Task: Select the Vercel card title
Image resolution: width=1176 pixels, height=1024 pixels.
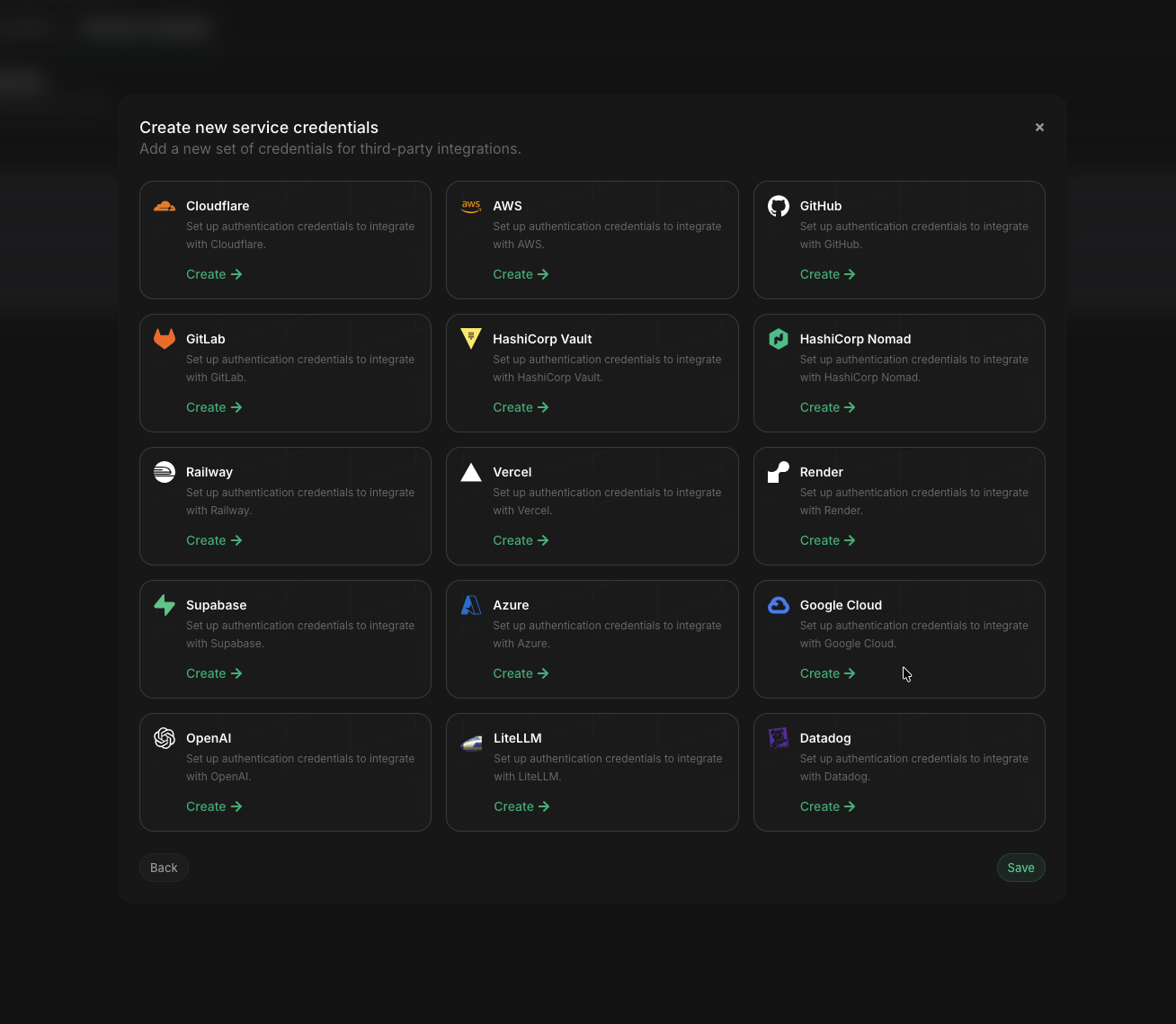Action: [x=512, y=472]
